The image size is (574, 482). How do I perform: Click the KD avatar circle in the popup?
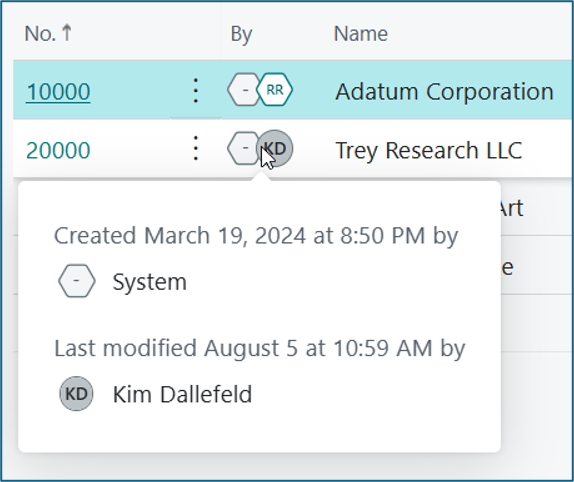click(76, 394)
